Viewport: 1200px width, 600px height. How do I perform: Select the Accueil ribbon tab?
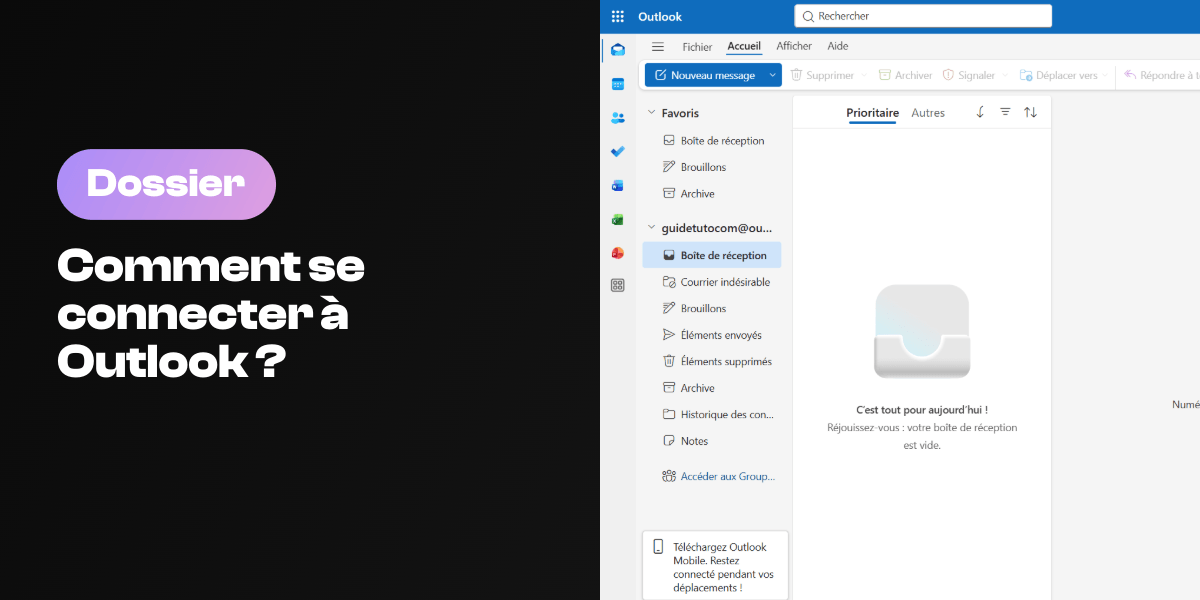click(744, 46)
